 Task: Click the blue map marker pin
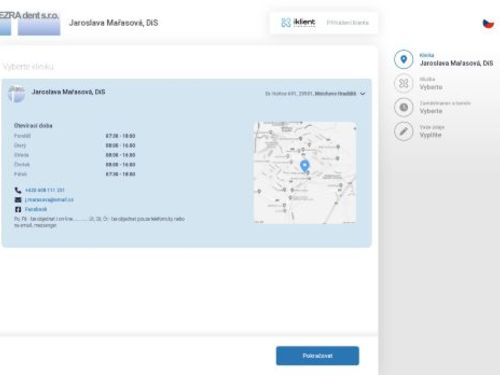click(304, 166)
